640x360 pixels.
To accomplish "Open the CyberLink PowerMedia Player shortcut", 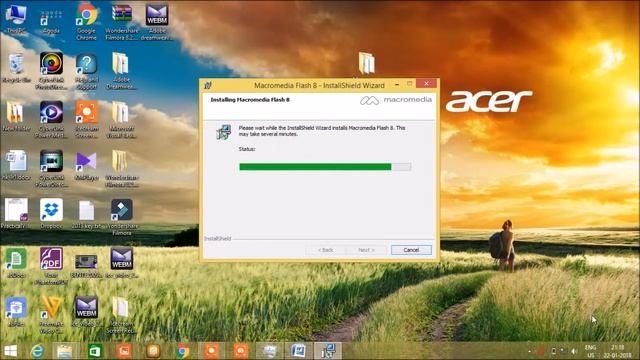I will (51, 120).
